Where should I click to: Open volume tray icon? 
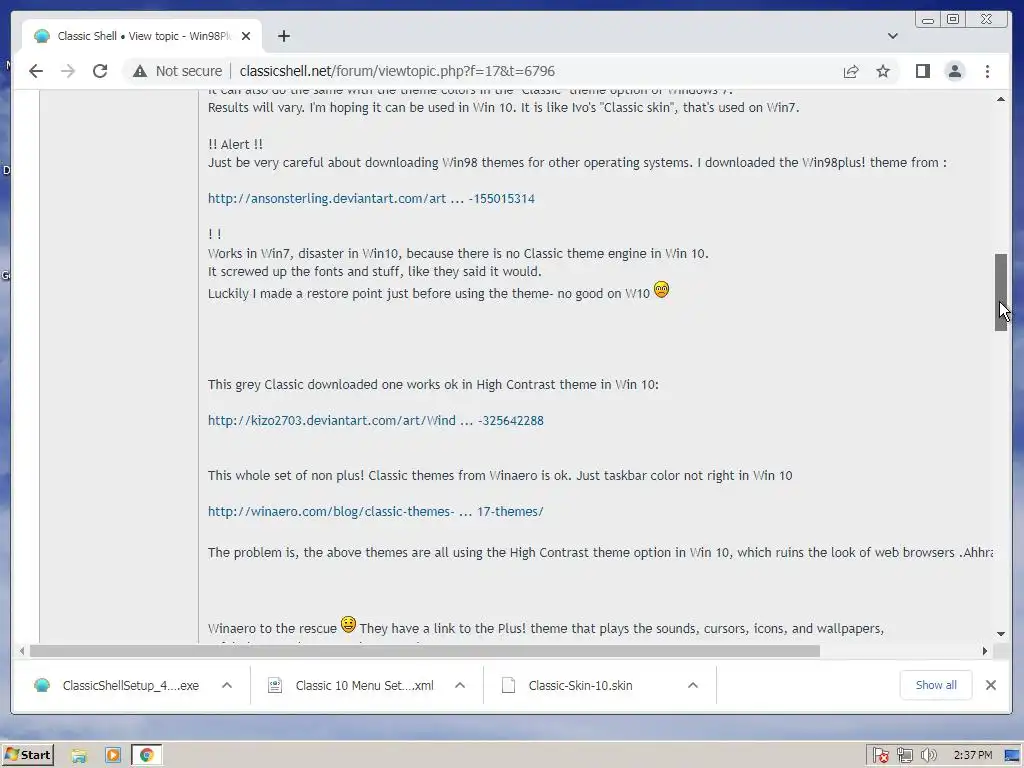pos(928,756)
